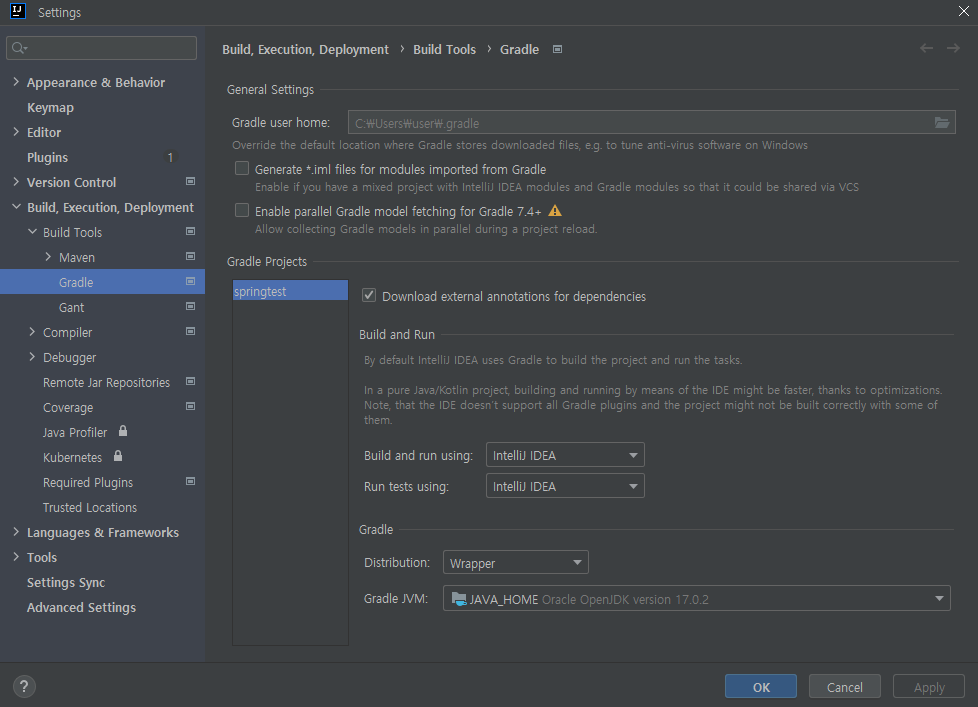The width and height of the screenshot is (978, 707).
Task: Click the warning icon next to parallel Gradle fetching
Action: [x=554, y=211]
